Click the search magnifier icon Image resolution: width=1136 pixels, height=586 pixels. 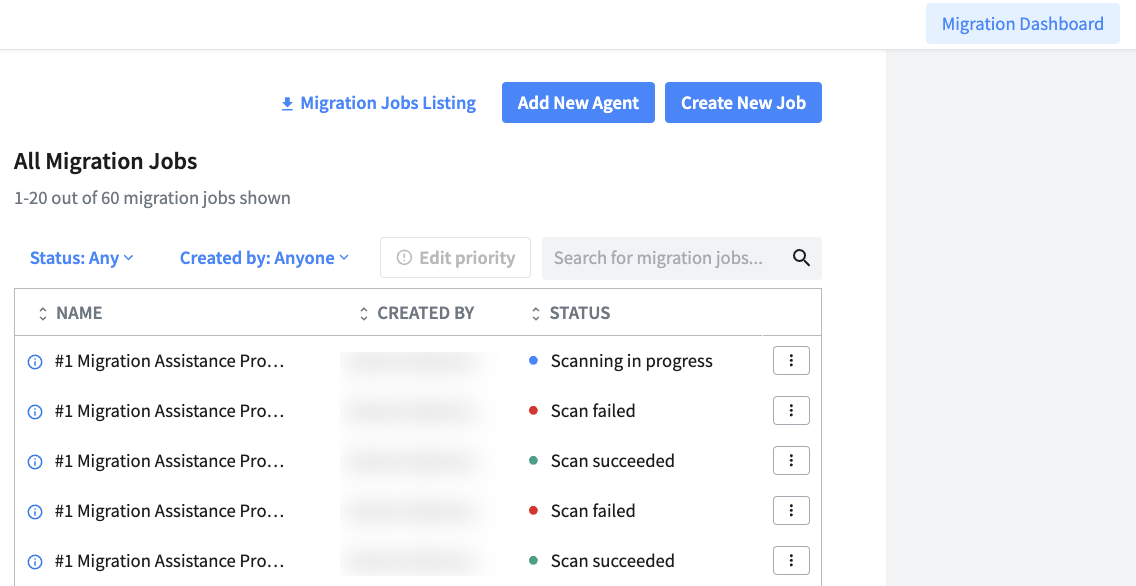[801, 257]
